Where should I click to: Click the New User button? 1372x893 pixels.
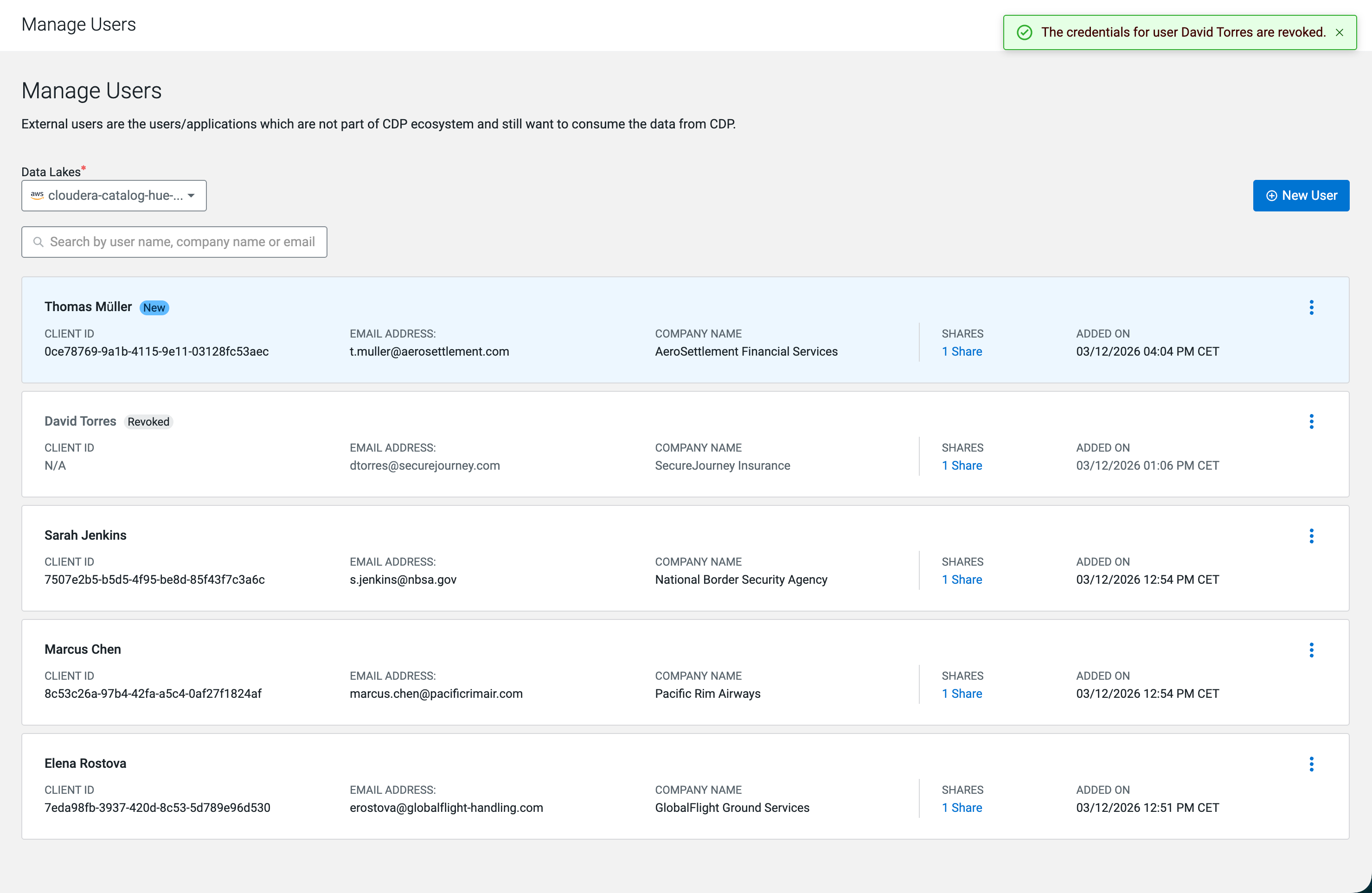coord(1301,196)
